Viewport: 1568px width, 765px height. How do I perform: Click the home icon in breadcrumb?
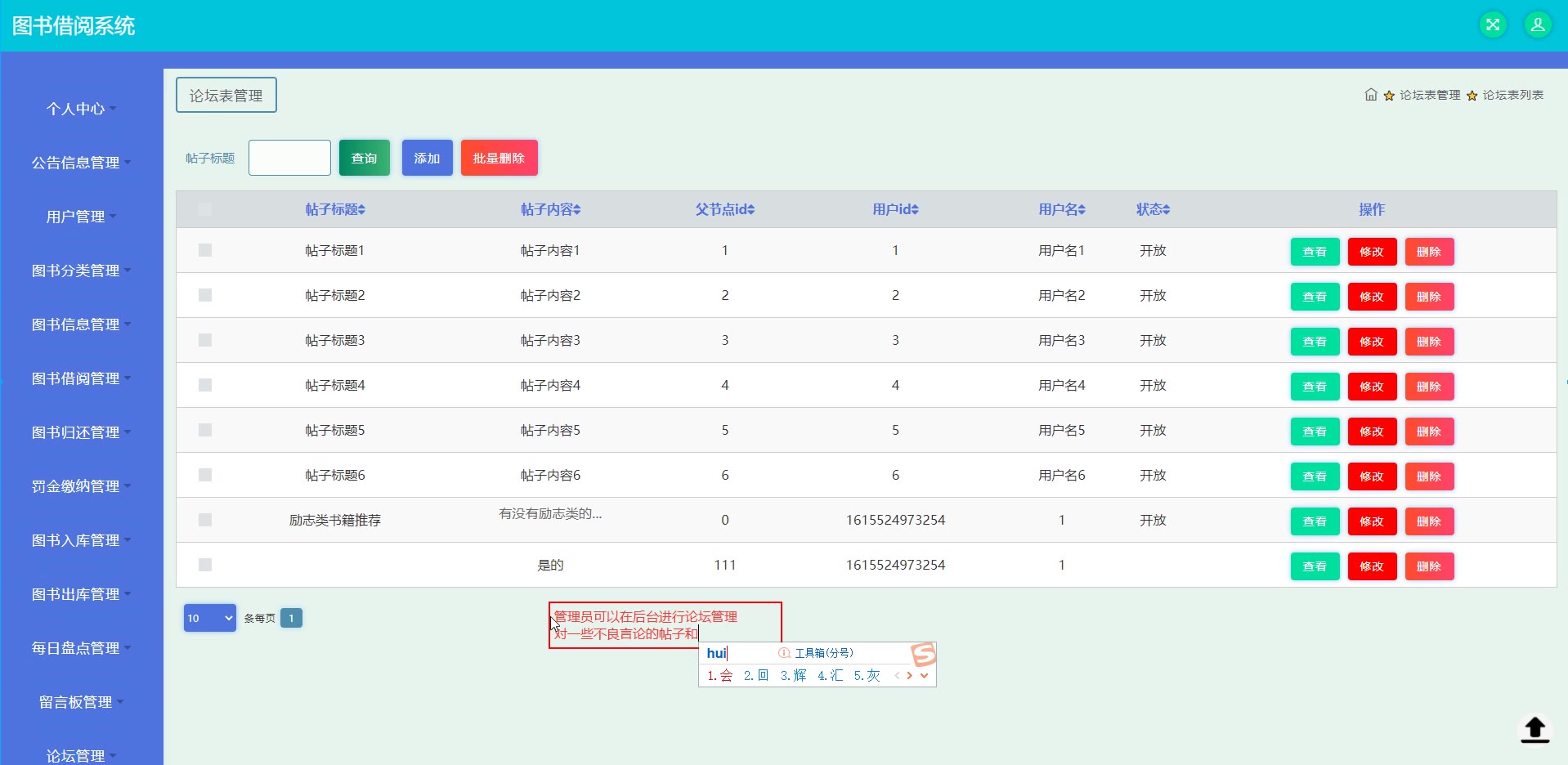tap(1371, 95)
